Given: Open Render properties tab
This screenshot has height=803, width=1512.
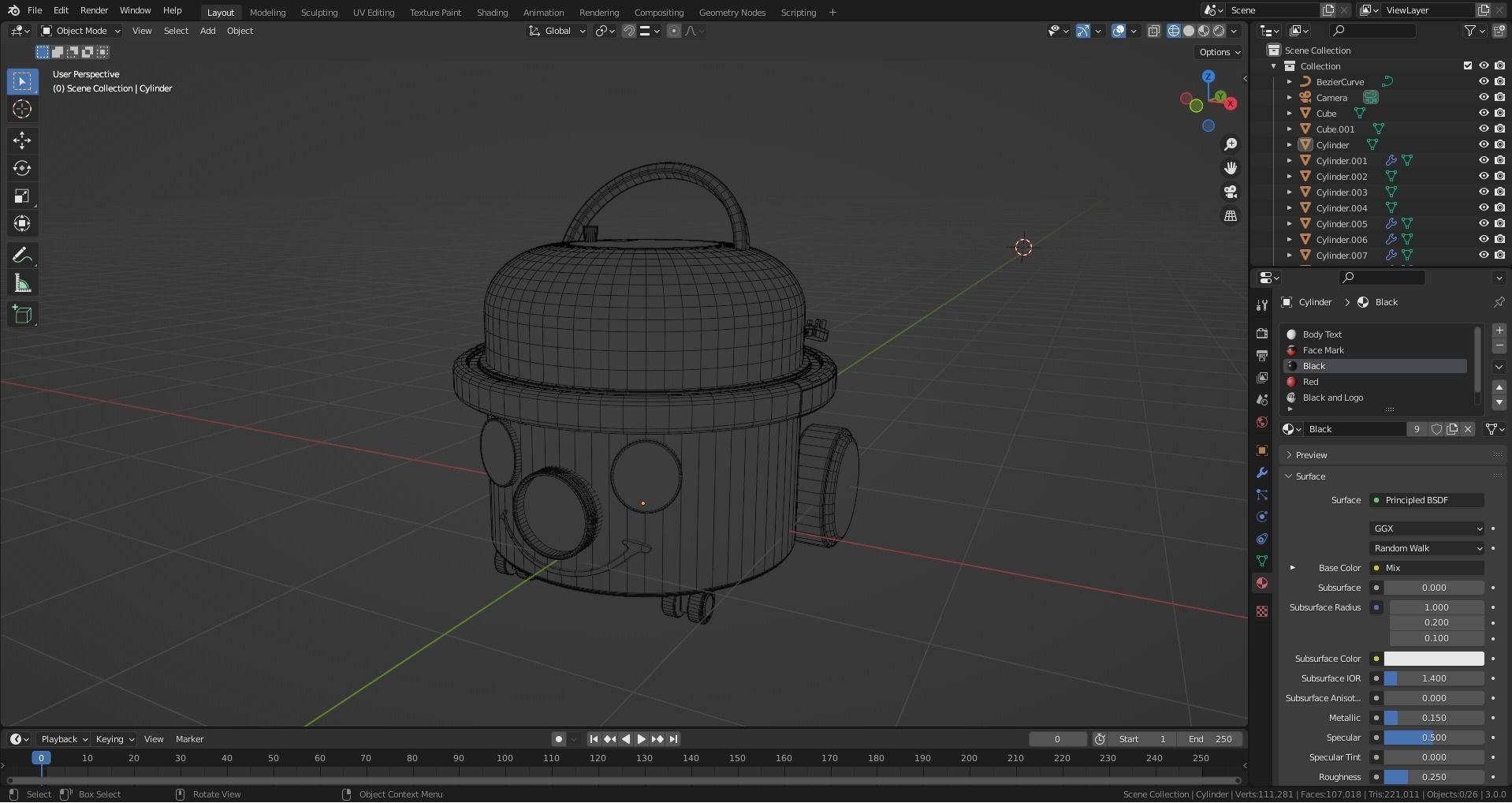Looking at the screenshot, I should click(1262, 334).
